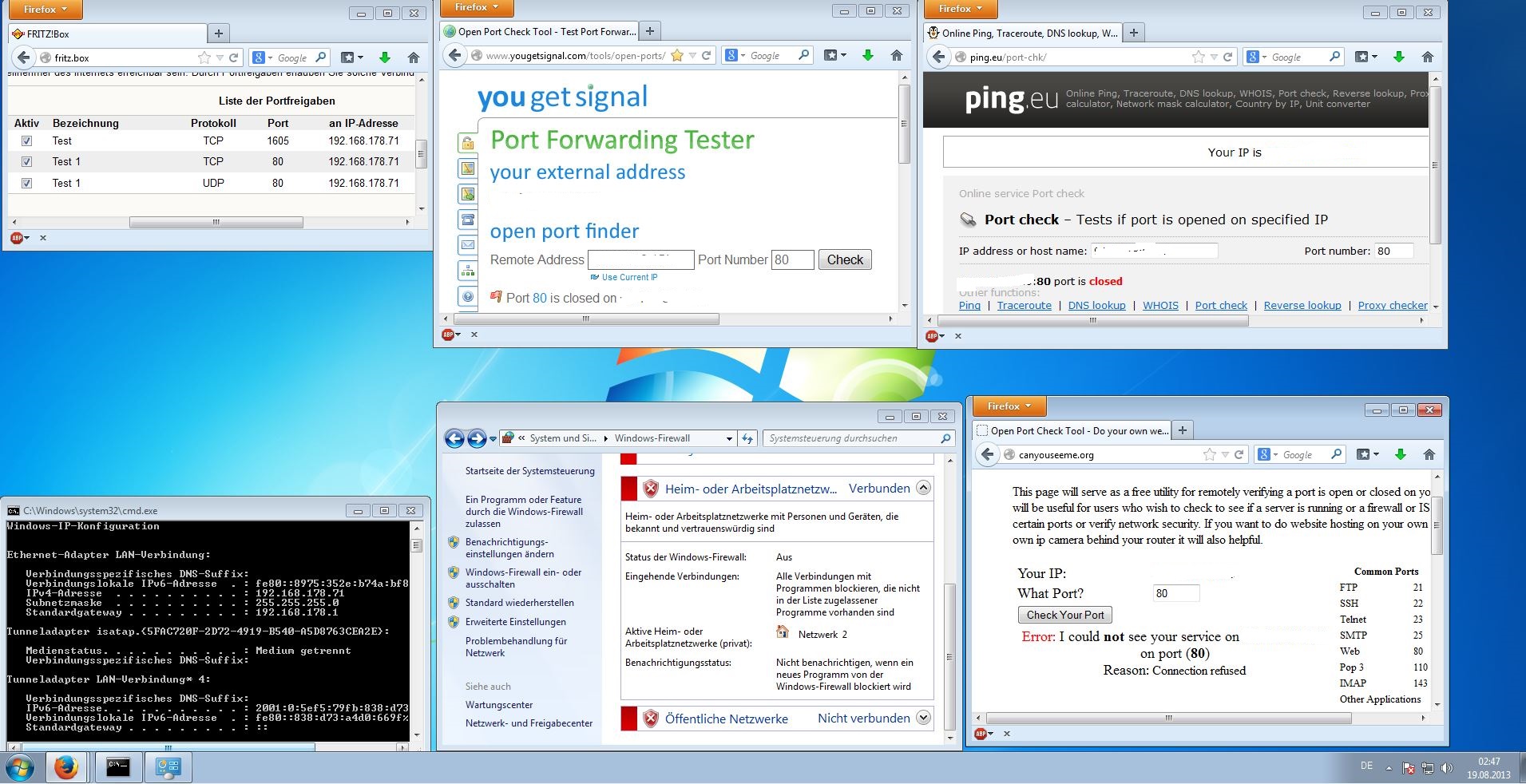Click What Port field on canyouseeme
1526x784 pixels.
(1175, 593)
